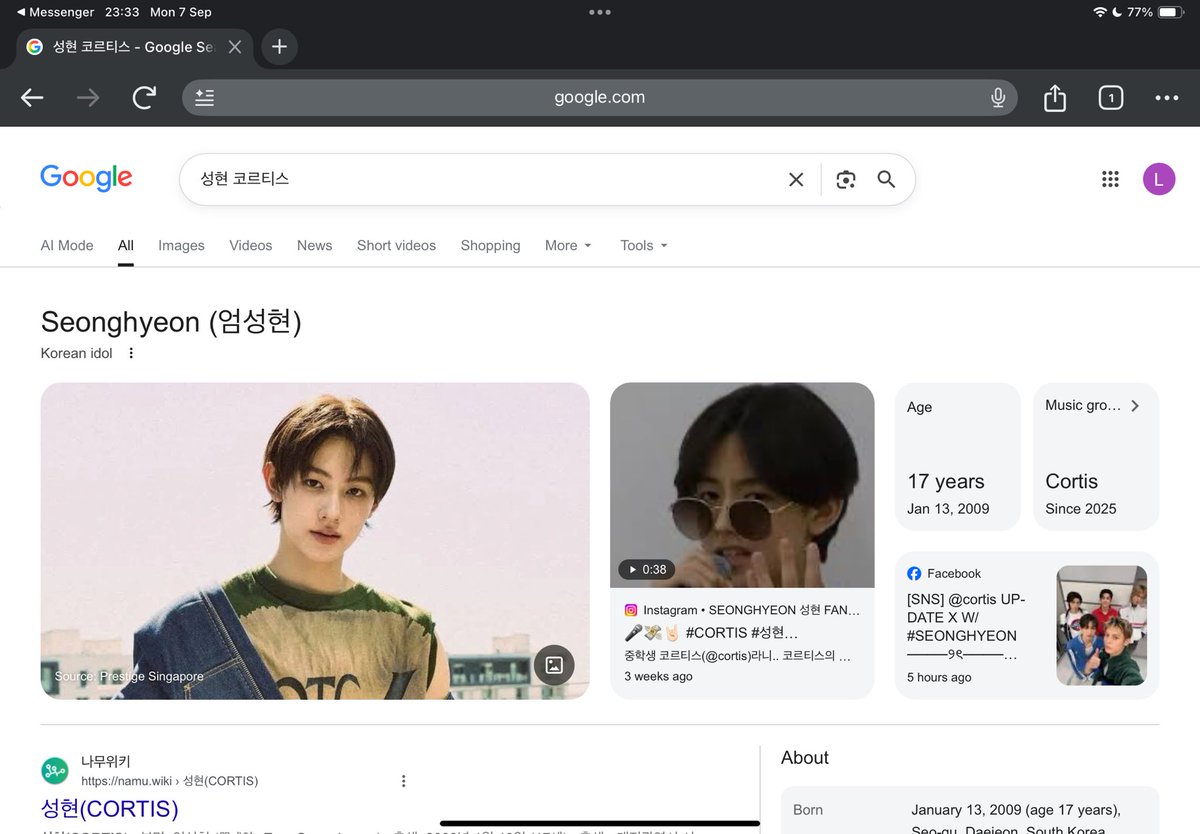The width and height of the screenshot is (1200, 834).
Task: Select the All results tab
Action: 125,245
